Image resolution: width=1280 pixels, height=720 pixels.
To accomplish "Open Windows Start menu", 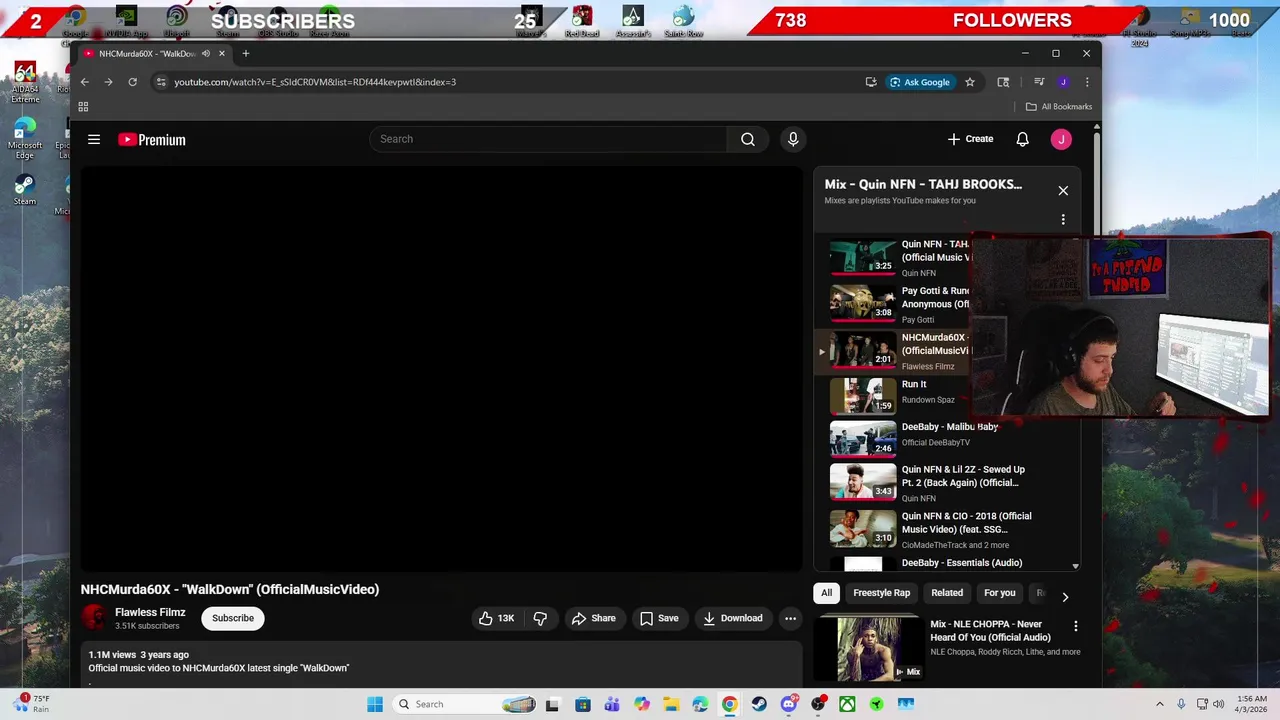I will pyautogui.click(x=375, y=704).
